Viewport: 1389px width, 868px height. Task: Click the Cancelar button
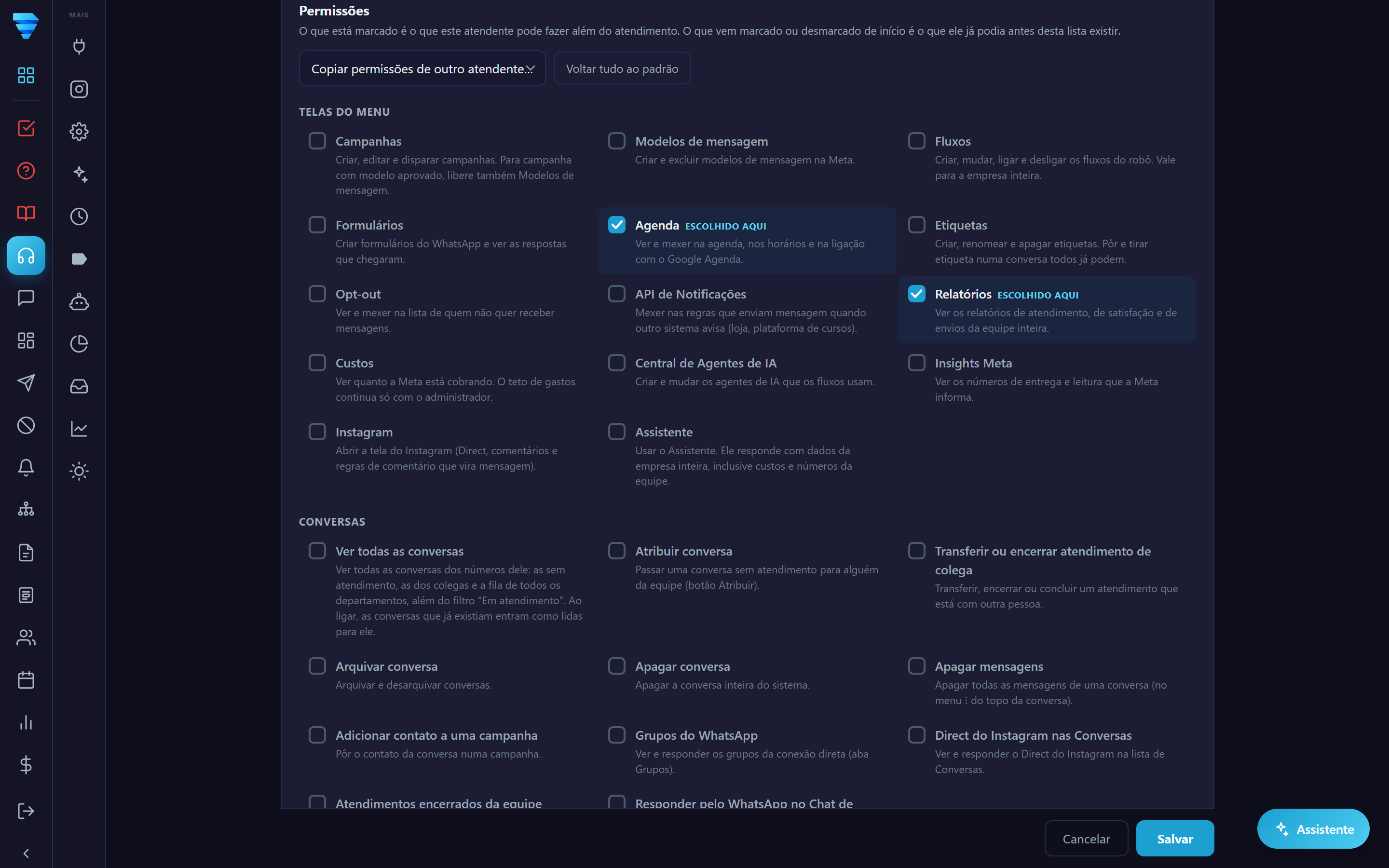click(x=1086, y=838)
